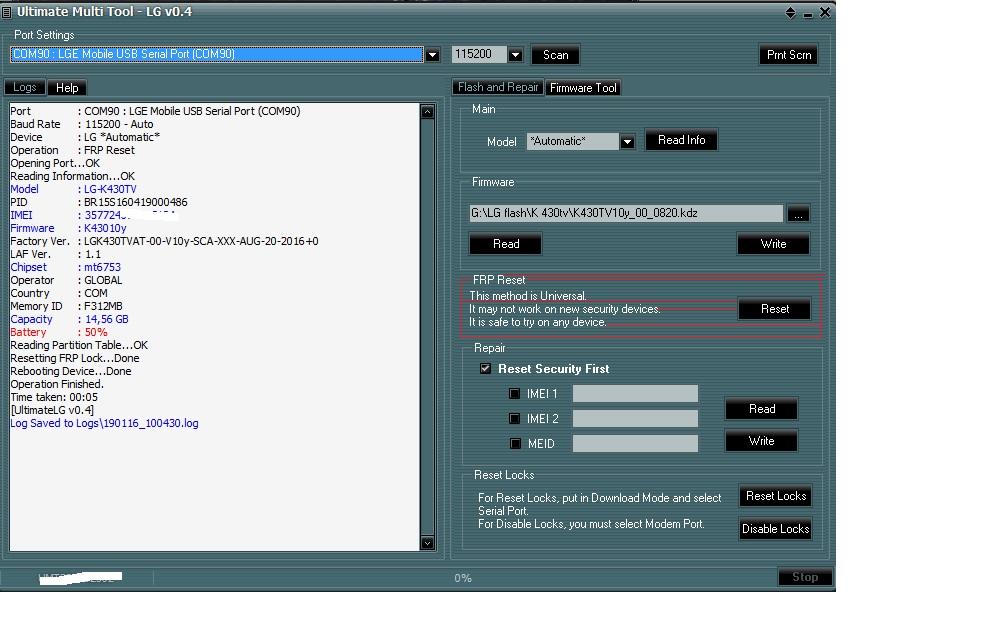The width and height of the screenshot is (1008, 630).
Task: Click the Disable Locks button
Action: point(776,529)
